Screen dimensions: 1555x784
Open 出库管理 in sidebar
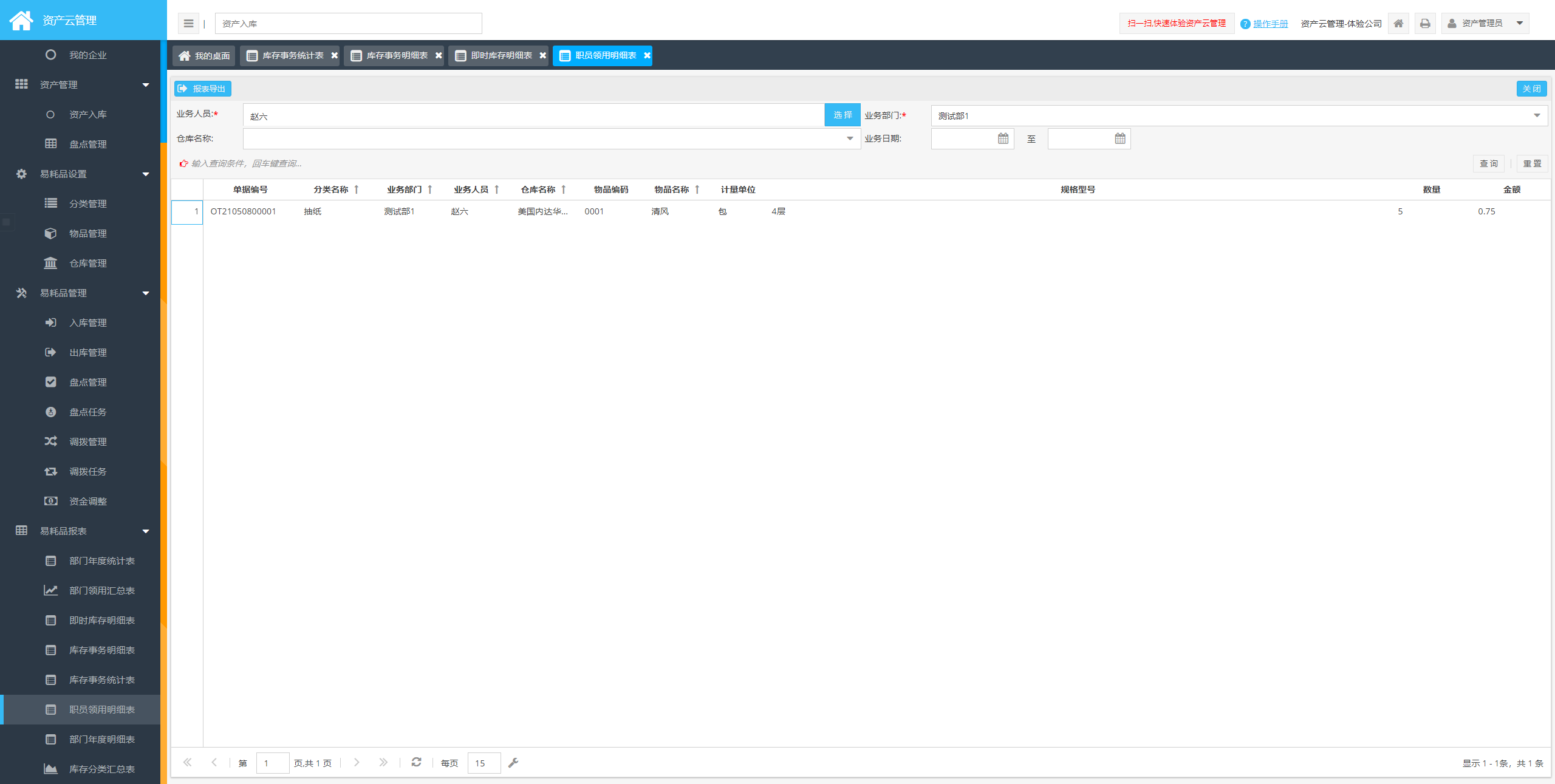point(80,352)
